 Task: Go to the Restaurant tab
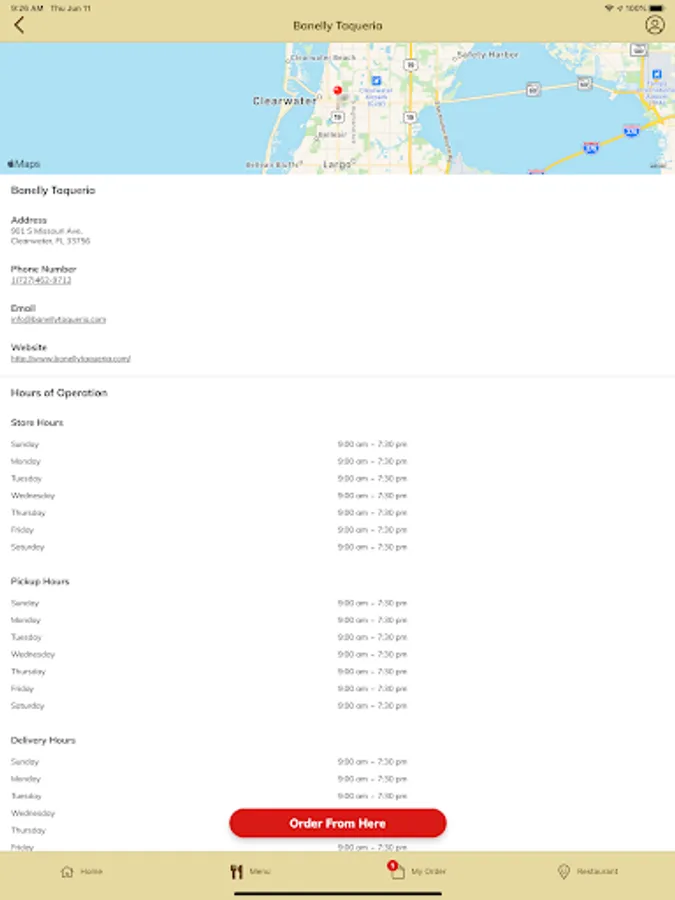pos(588,871)
